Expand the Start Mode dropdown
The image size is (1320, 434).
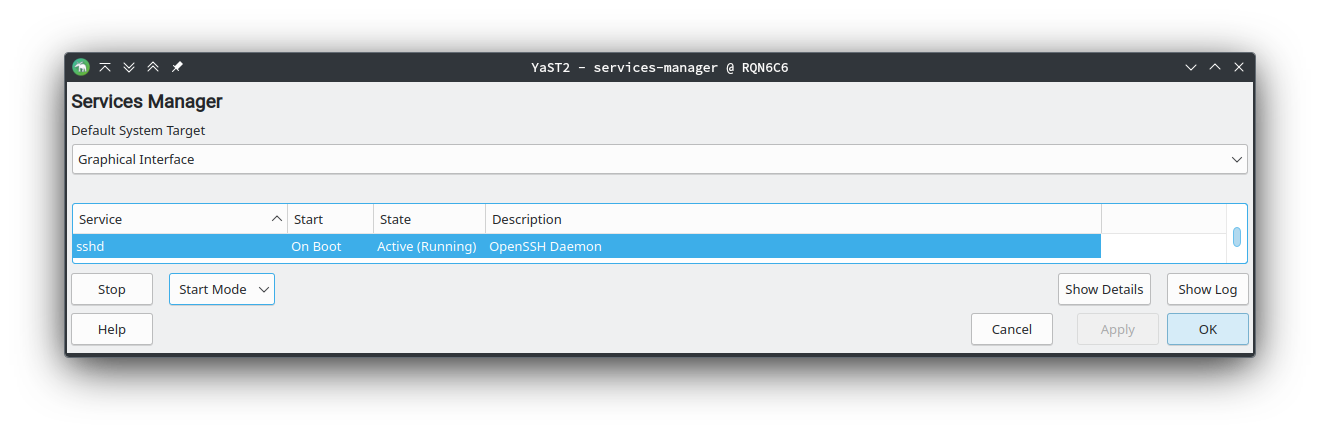point(222,289)
